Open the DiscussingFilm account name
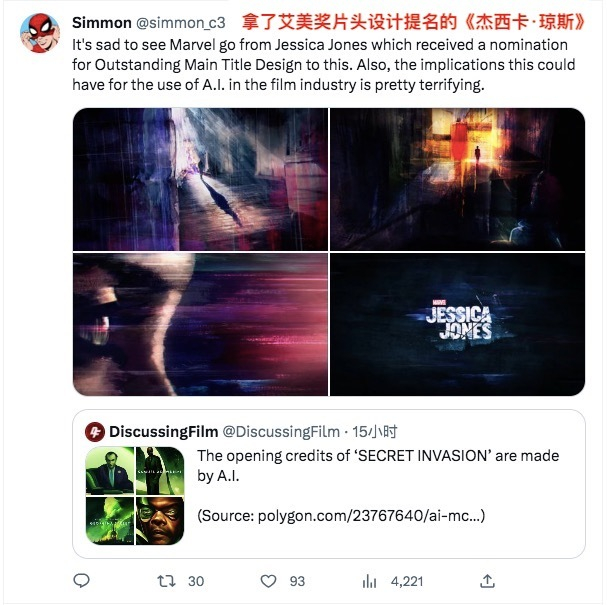The width and height of the screenshot is (607, 605). [164, 432]
